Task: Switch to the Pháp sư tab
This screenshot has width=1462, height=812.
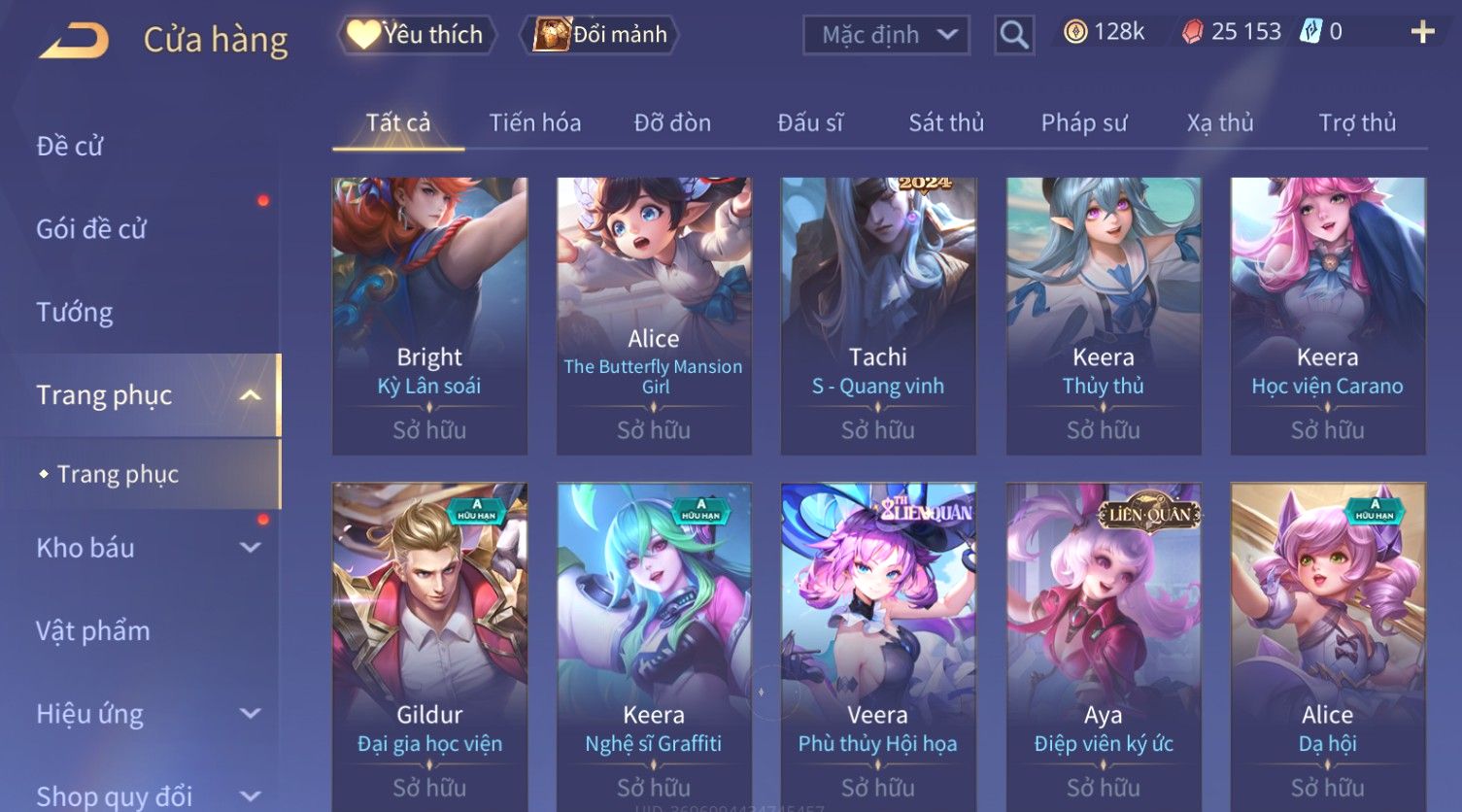Action: point(1084,122)
